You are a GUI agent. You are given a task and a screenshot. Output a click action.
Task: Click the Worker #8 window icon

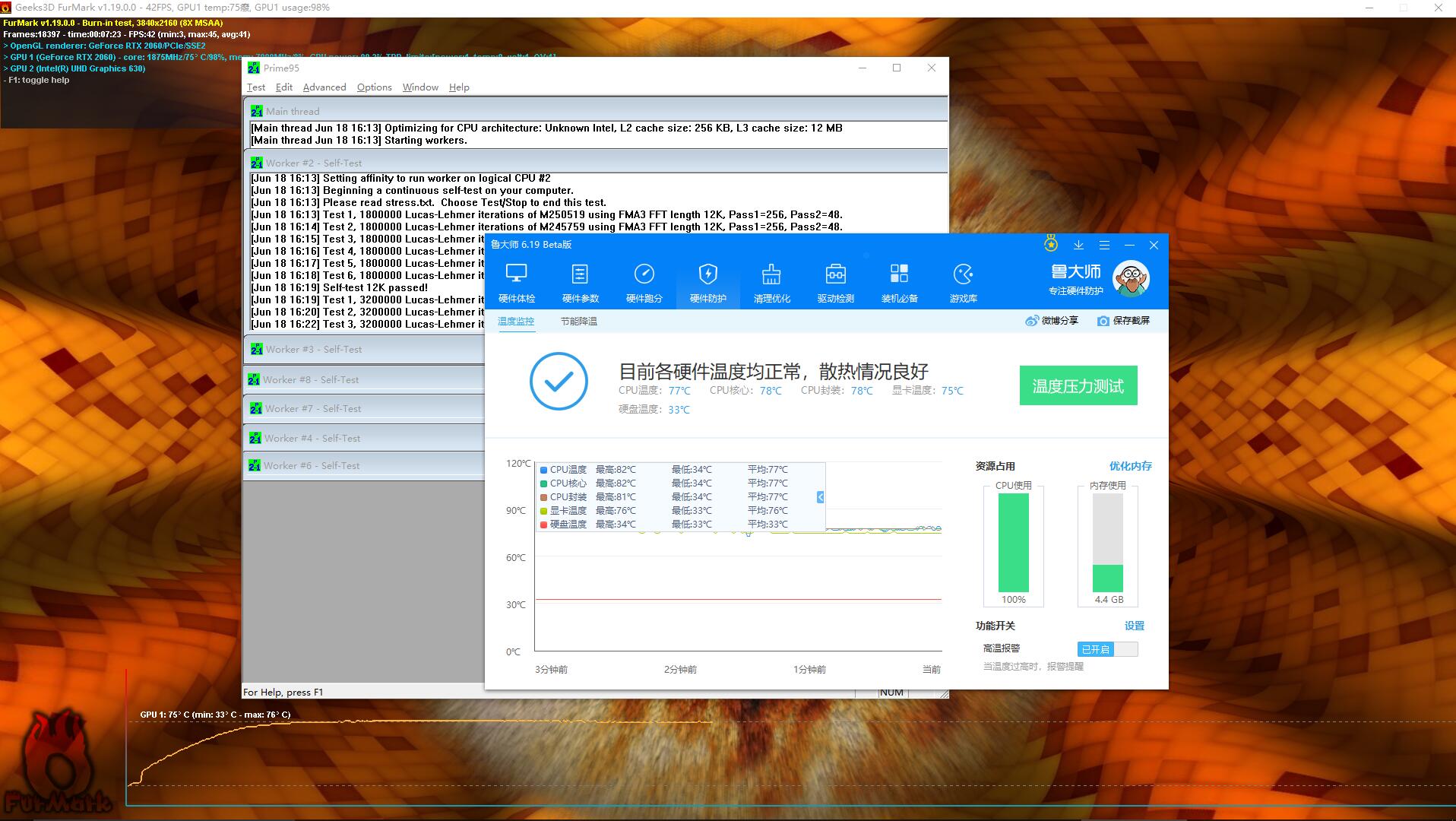pos(254,379)
